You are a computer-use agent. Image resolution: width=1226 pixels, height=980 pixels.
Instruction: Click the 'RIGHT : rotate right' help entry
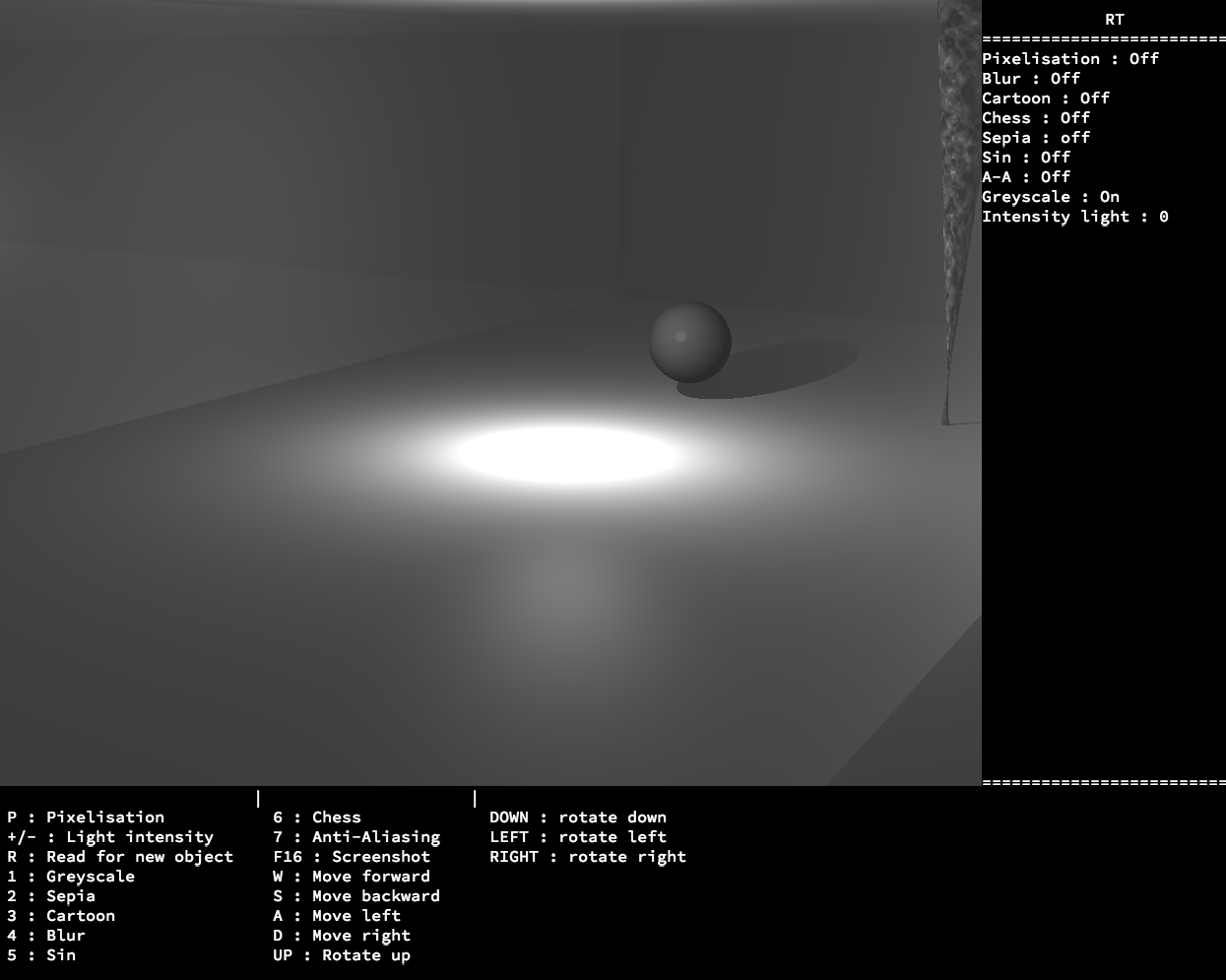[x=588, y=857]
